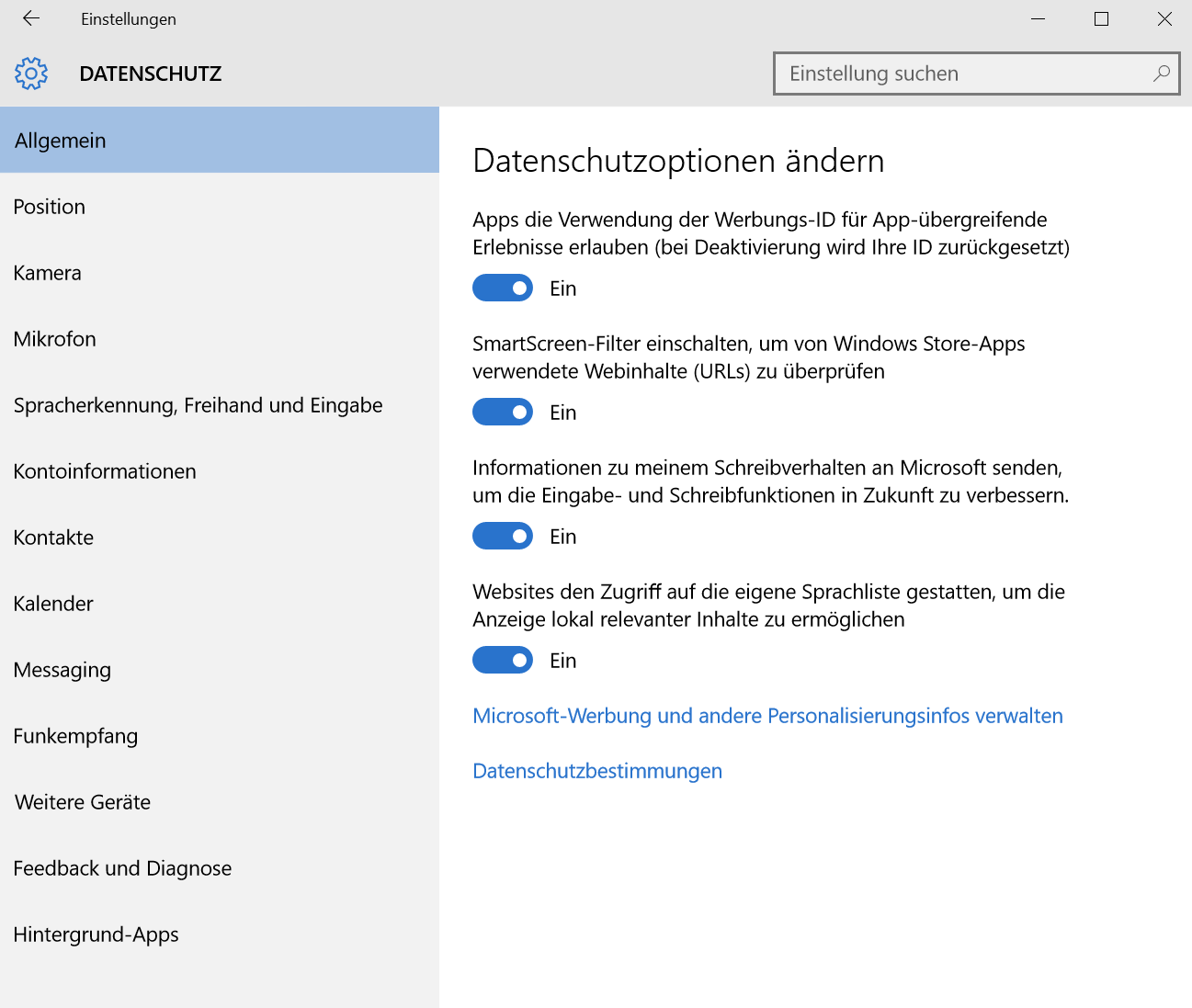Click the Settings gear icon
1192x1008 pixels.
[30, 73]
